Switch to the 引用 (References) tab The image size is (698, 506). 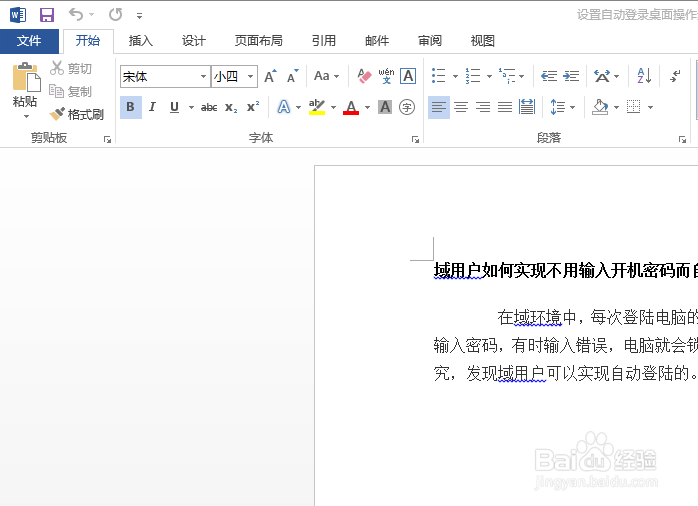click(324, 41)
